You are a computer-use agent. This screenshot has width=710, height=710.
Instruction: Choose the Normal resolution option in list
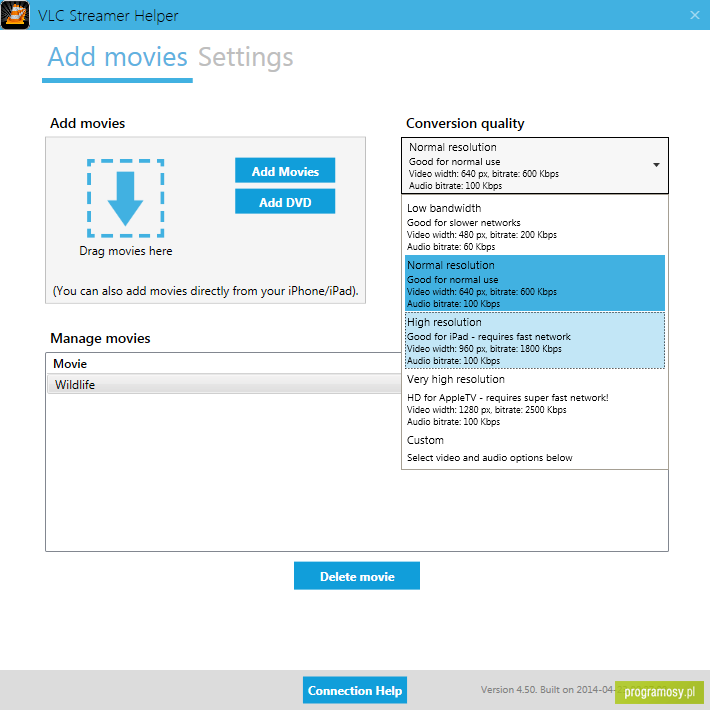coord(534,283)
